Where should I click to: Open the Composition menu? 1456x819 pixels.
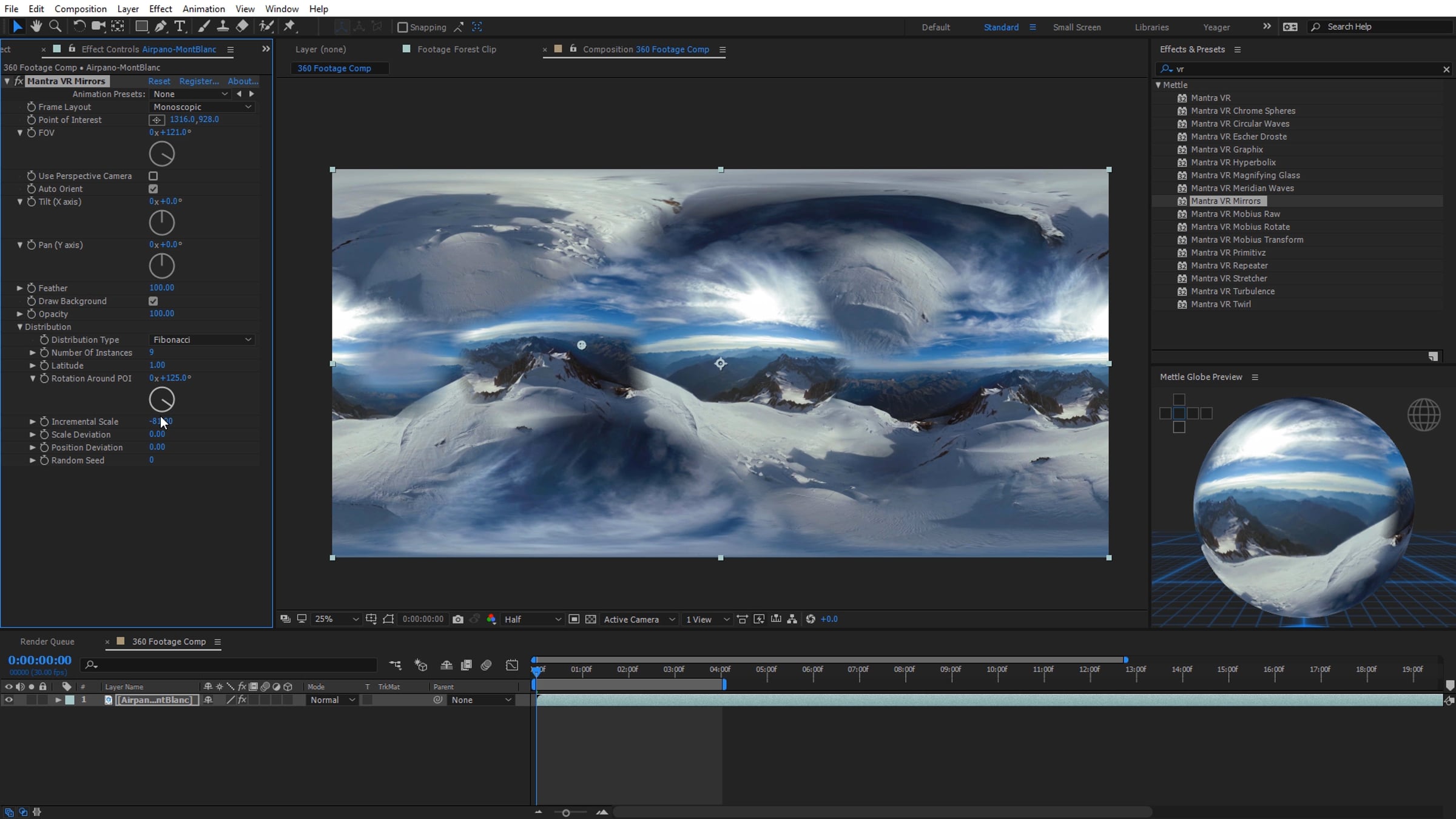pyautogui.click(x=80, y=8)
